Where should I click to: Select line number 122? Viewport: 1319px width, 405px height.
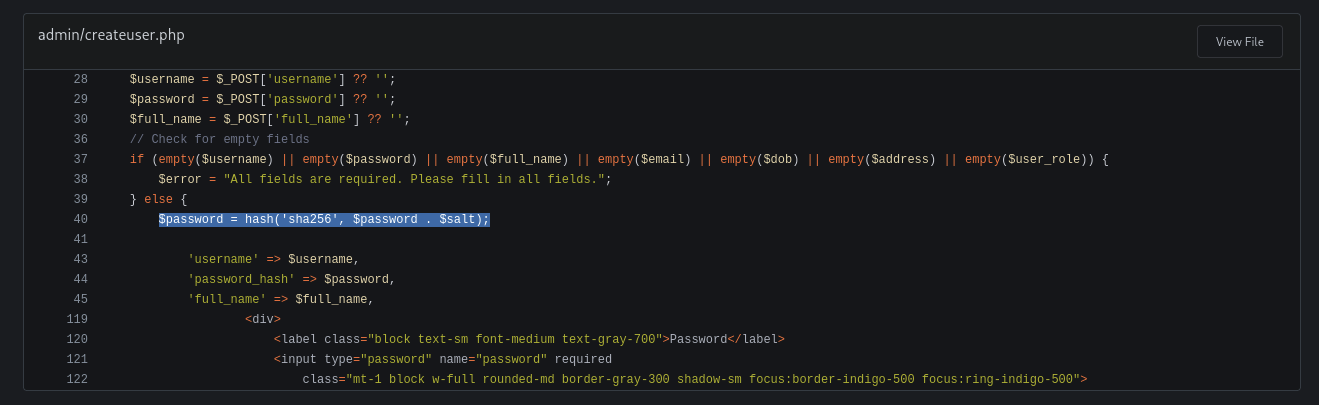77,379
